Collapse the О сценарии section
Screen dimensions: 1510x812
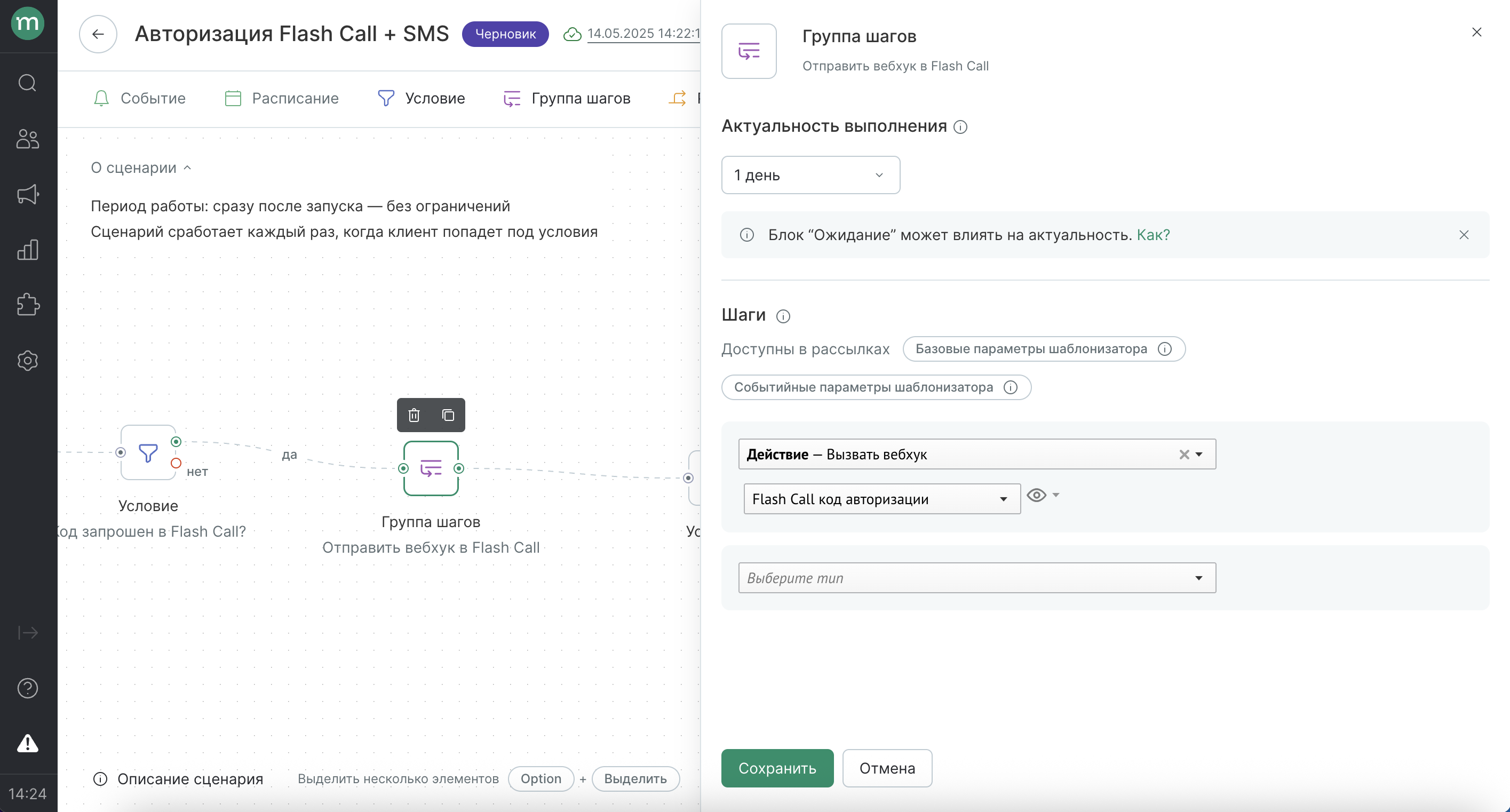pos(141,168)
